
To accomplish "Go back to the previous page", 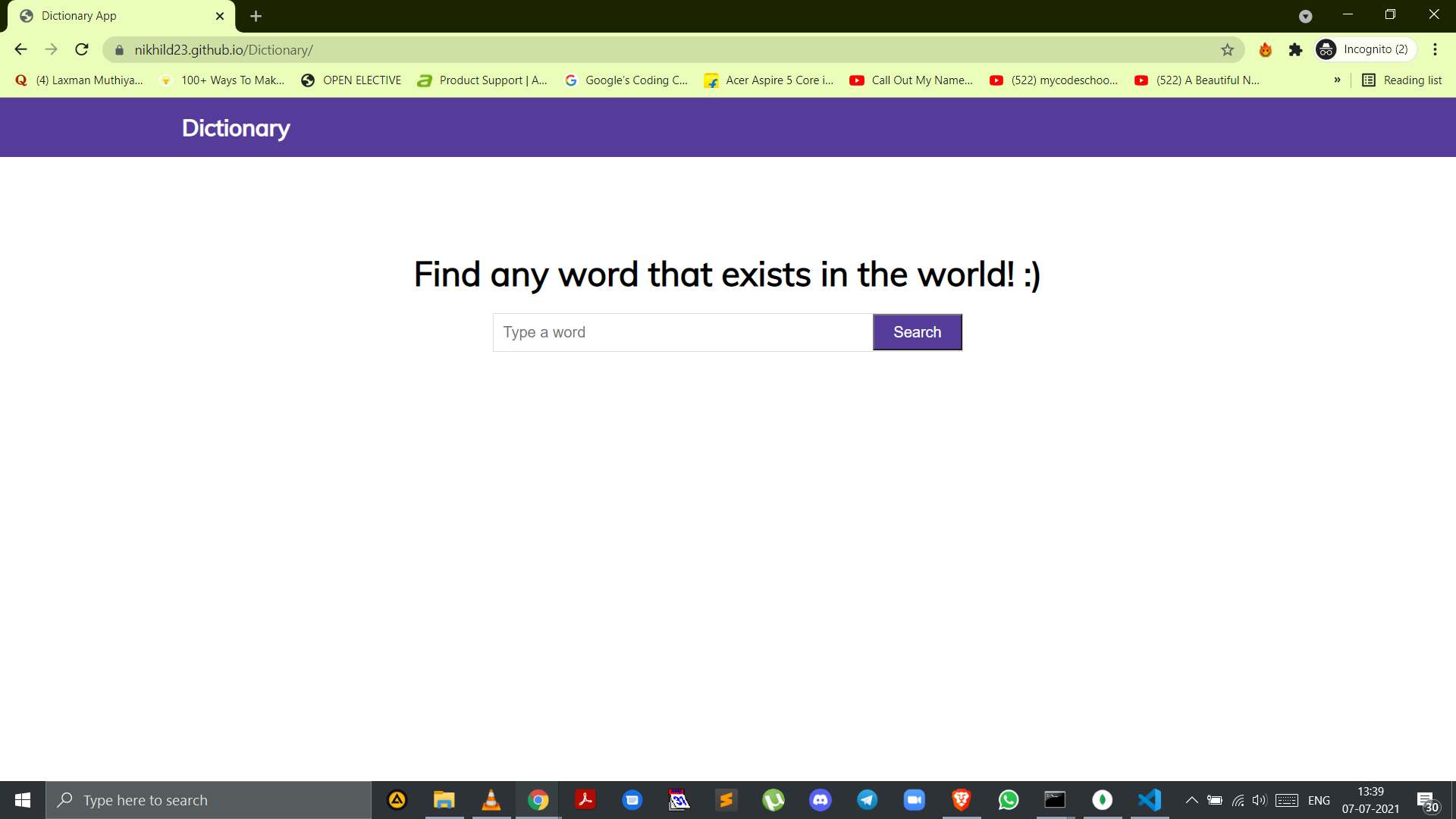I will click(x=20, y=49).
